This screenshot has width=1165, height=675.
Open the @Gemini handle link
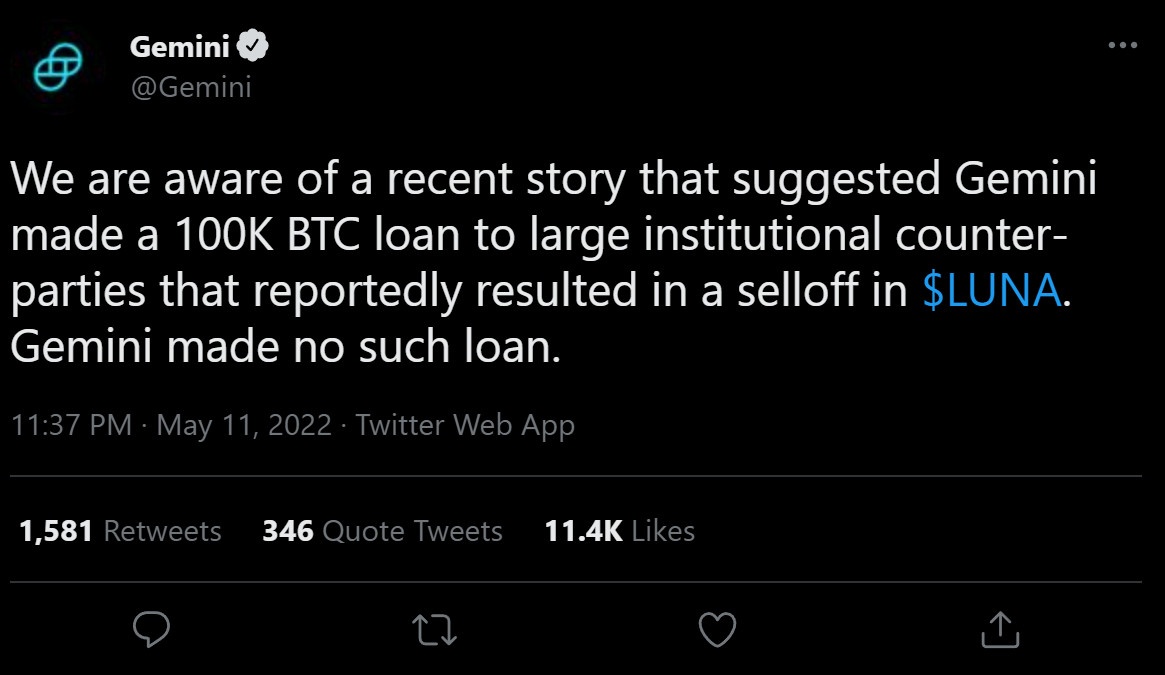[191, 88]
